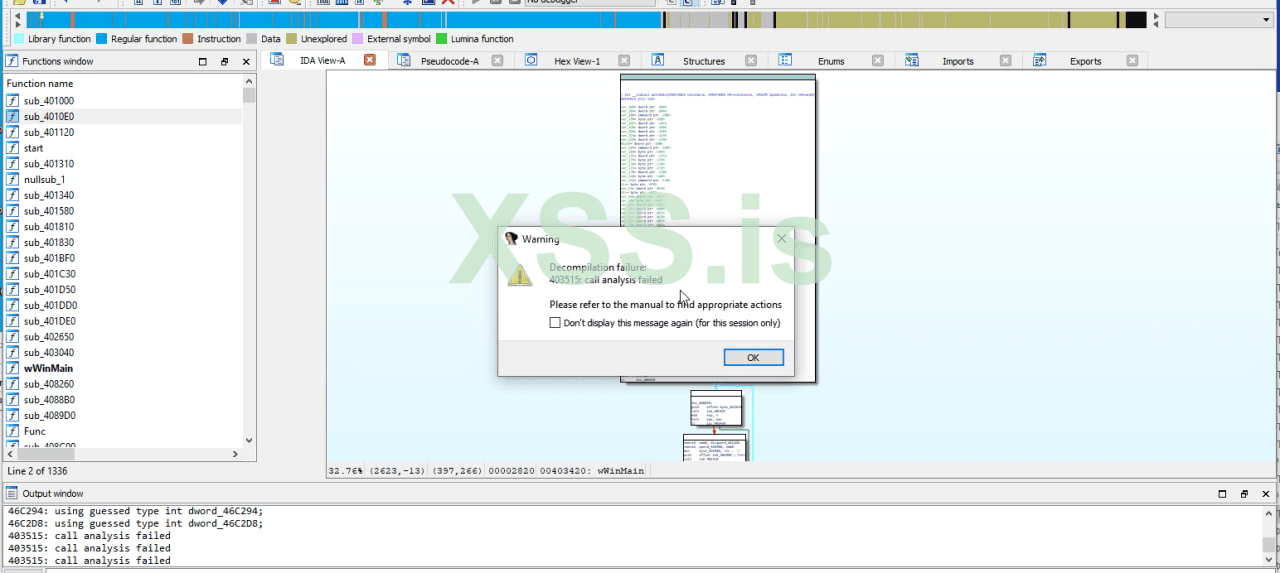Image resolution: width=1280 pixels, height=573 pixels.
Task: Click the sub_401DD0 function icon
Action: click(13, 305)
